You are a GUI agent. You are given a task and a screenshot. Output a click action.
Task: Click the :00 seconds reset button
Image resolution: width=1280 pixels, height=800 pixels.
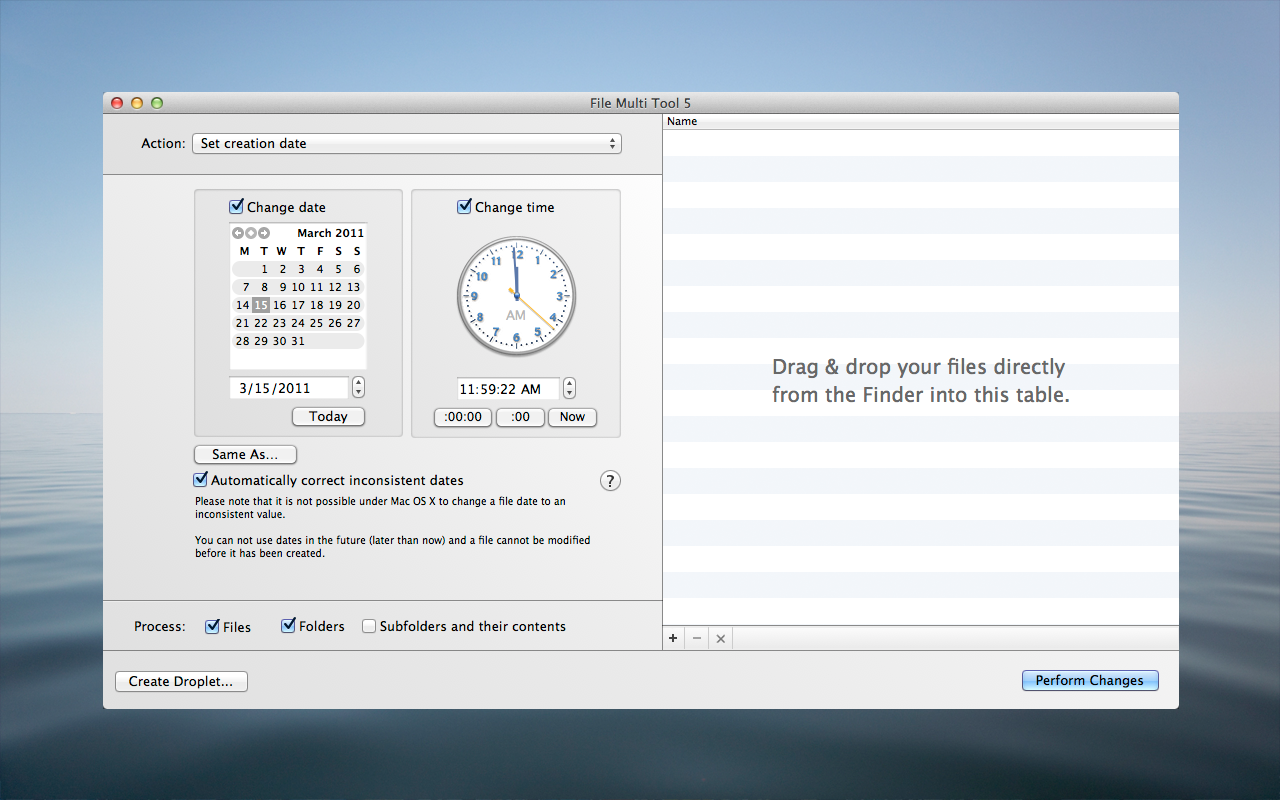coord(520,417)
